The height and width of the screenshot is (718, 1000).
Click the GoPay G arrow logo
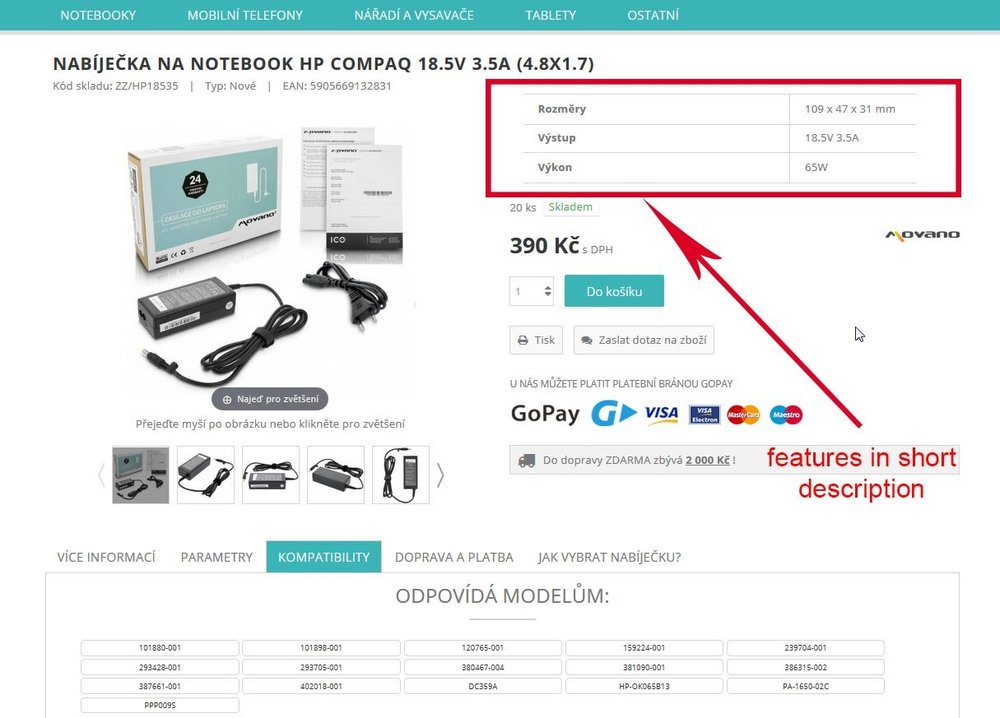pos(614,413)
